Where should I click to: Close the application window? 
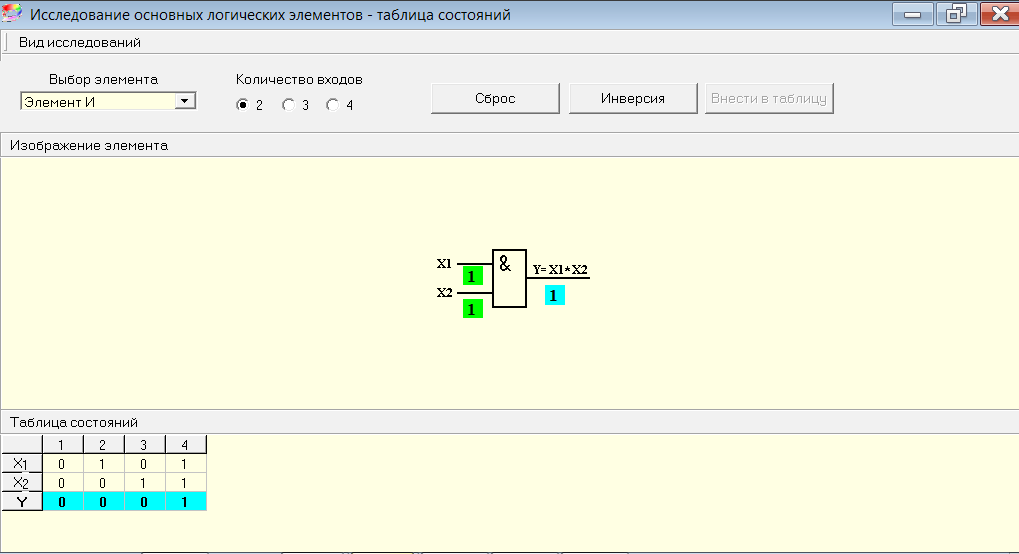point(1000,14)
